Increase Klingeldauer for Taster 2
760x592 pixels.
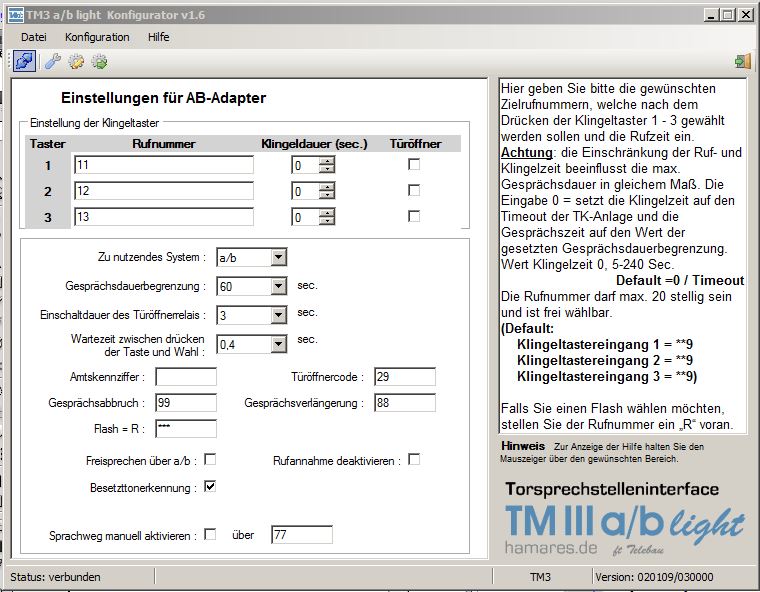[x=327, y=187]
